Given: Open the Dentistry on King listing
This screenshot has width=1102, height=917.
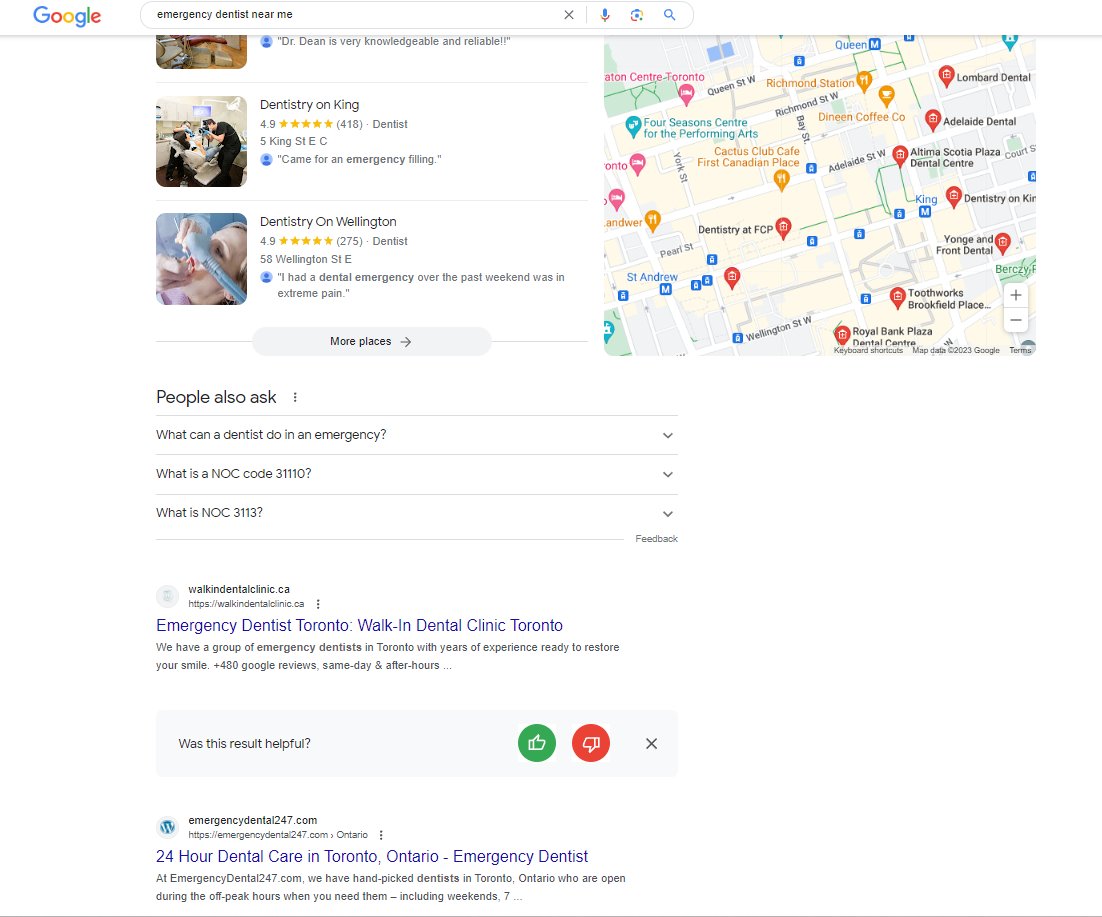Looking at the screenshot, I should (x=309, y=105).
